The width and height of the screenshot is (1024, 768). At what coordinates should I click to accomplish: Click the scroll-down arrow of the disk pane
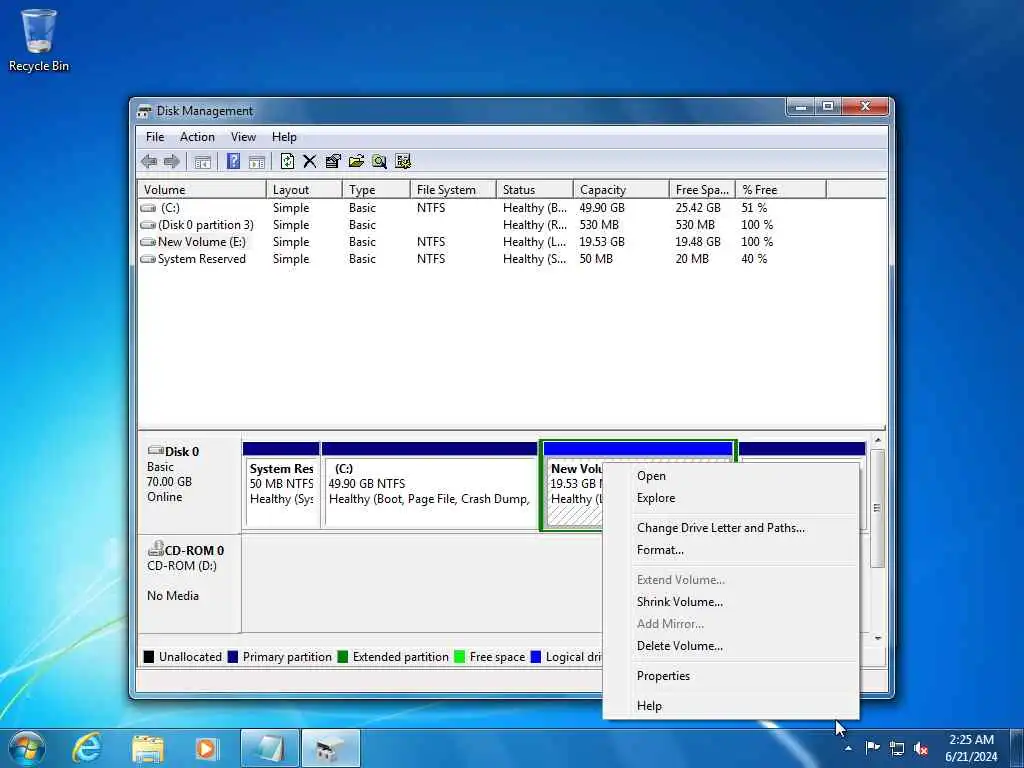878,638
